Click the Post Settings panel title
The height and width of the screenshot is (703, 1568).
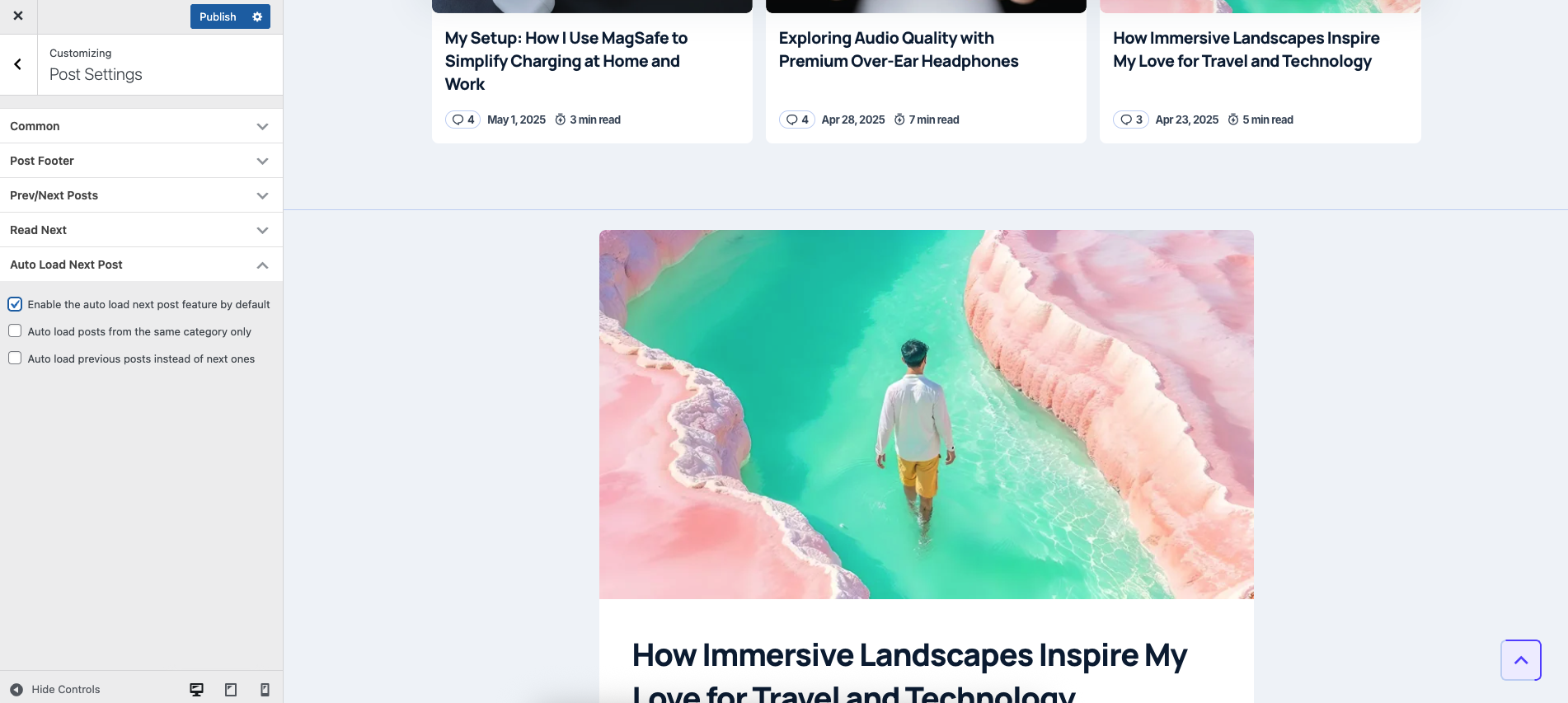click(96, 74)
